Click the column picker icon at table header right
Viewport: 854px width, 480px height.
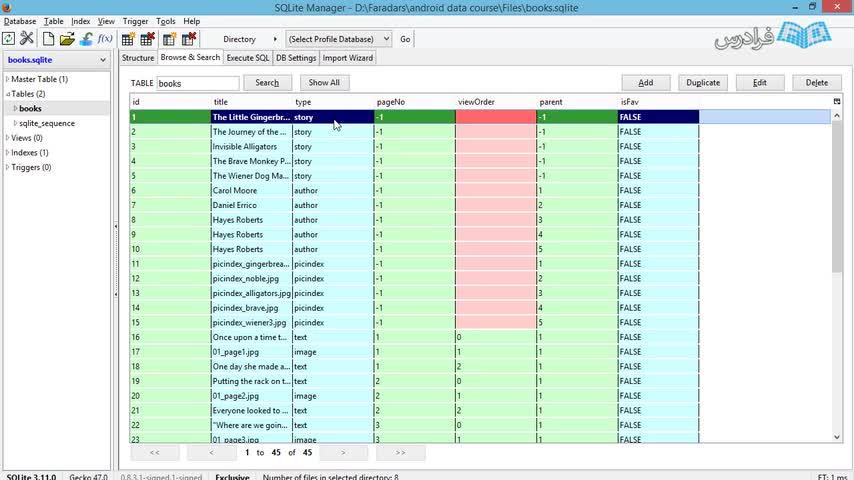(x=837, y=101)
